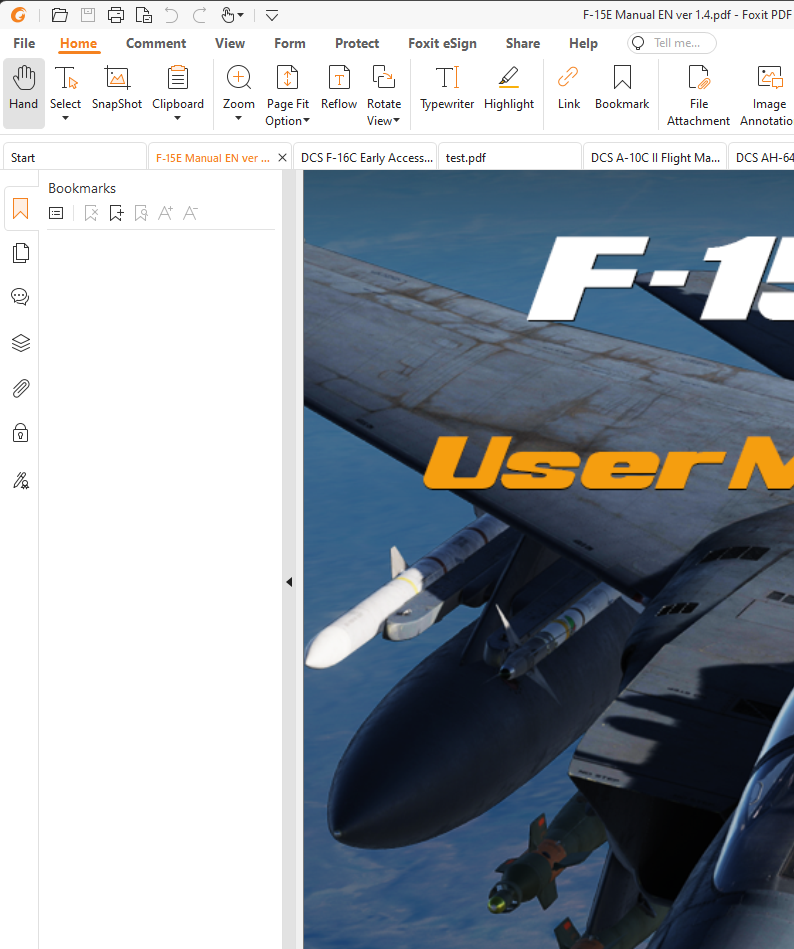Viewport: 794px width, 949px height.
Task: Switch to DCS A-10C II Flight Manual tab
Action: pyautogui.click(x=655, y=157)
